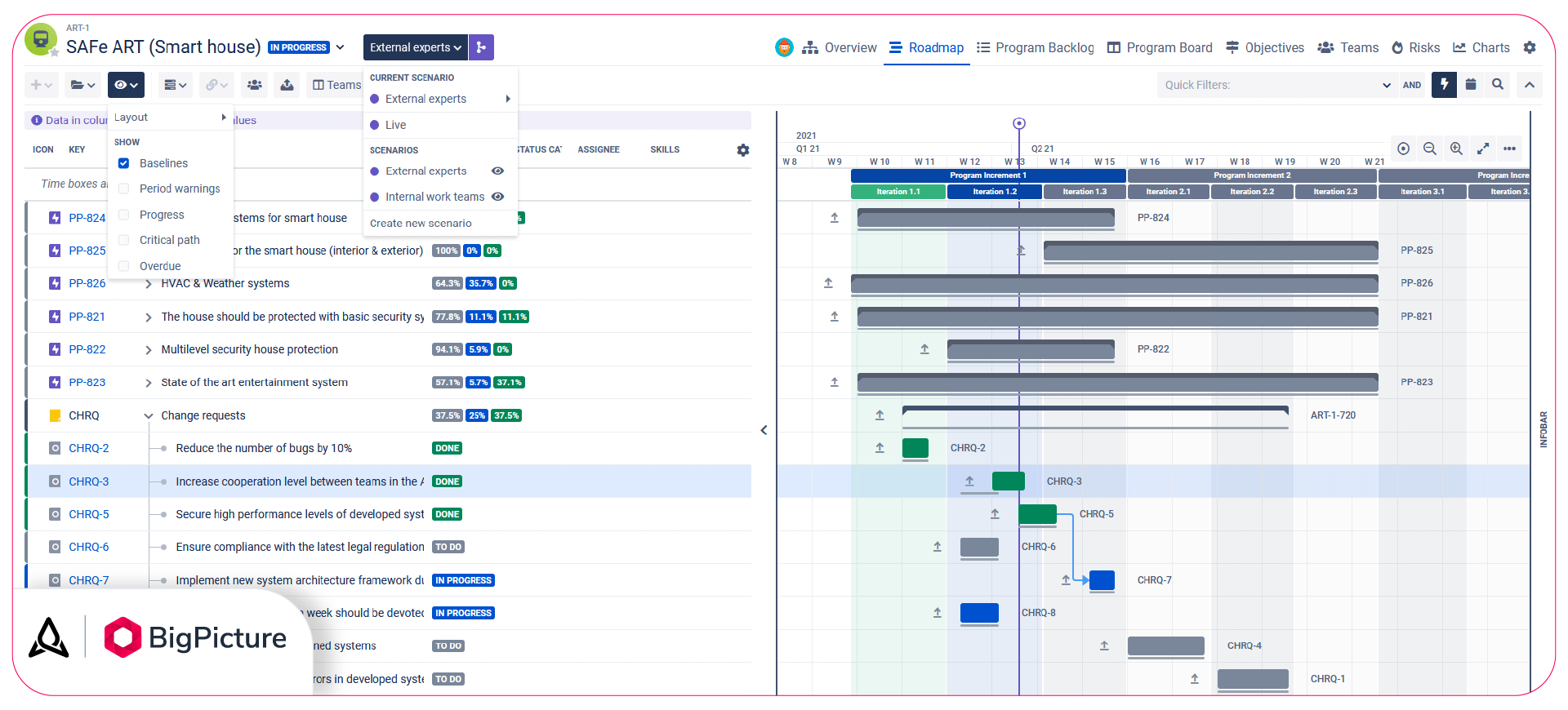
Task: Collapse the Change requests row
Action: [148, 416]
